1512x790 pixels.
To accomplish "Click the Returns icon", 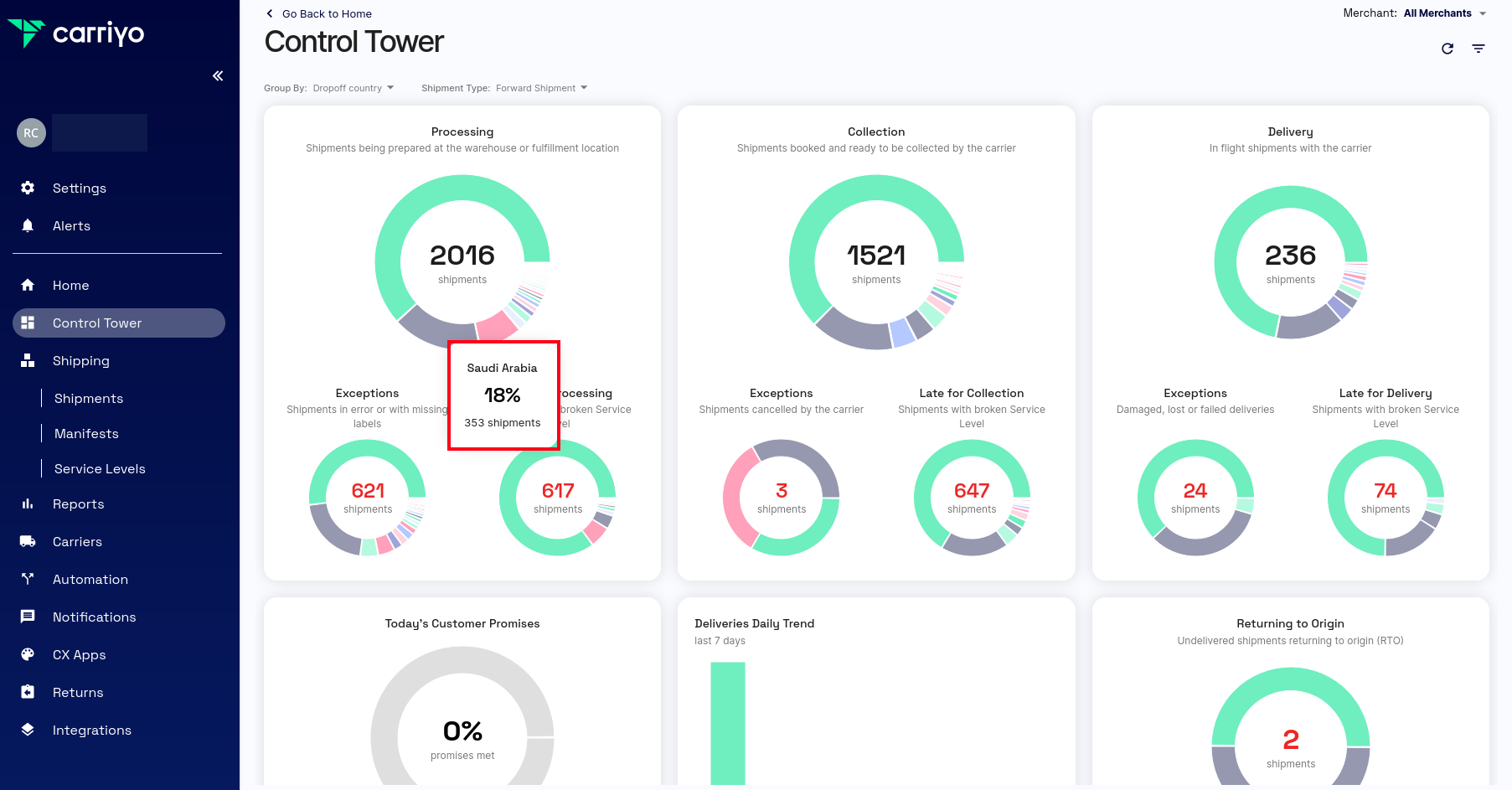I will (28, 692).
